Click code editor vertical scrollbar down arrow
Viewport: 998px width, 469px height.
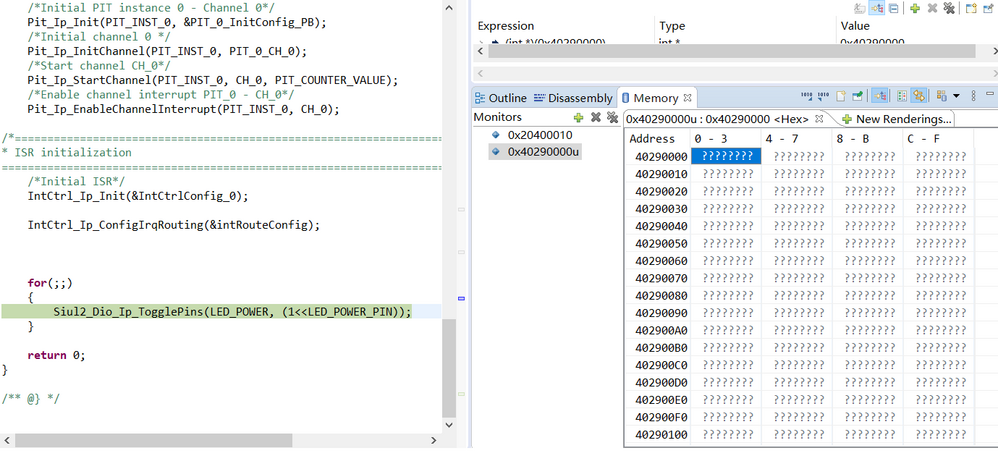pyautogui.click(x=449, y=424)
